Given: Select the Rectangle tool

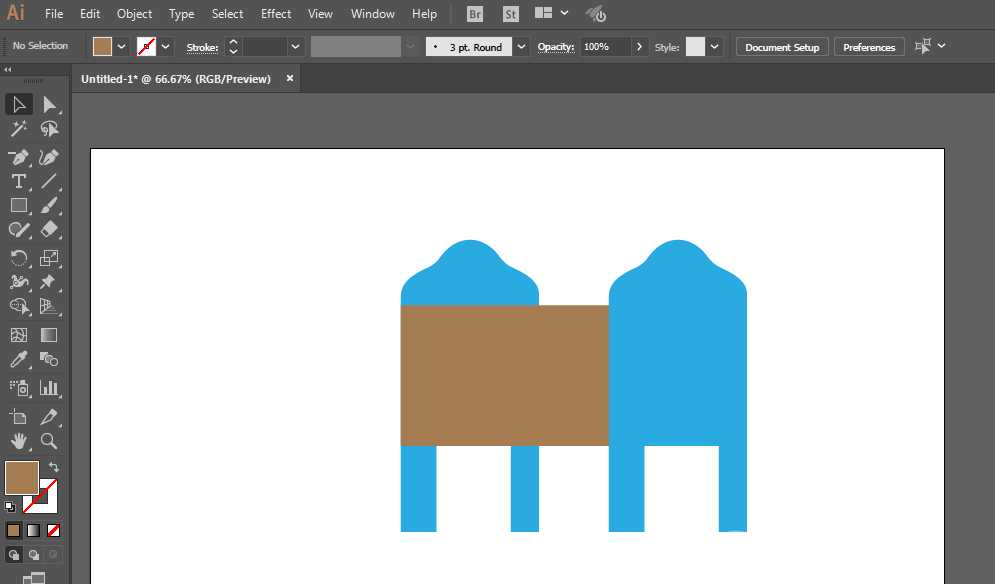Looking at the screenshot, I should pos(18,206).
